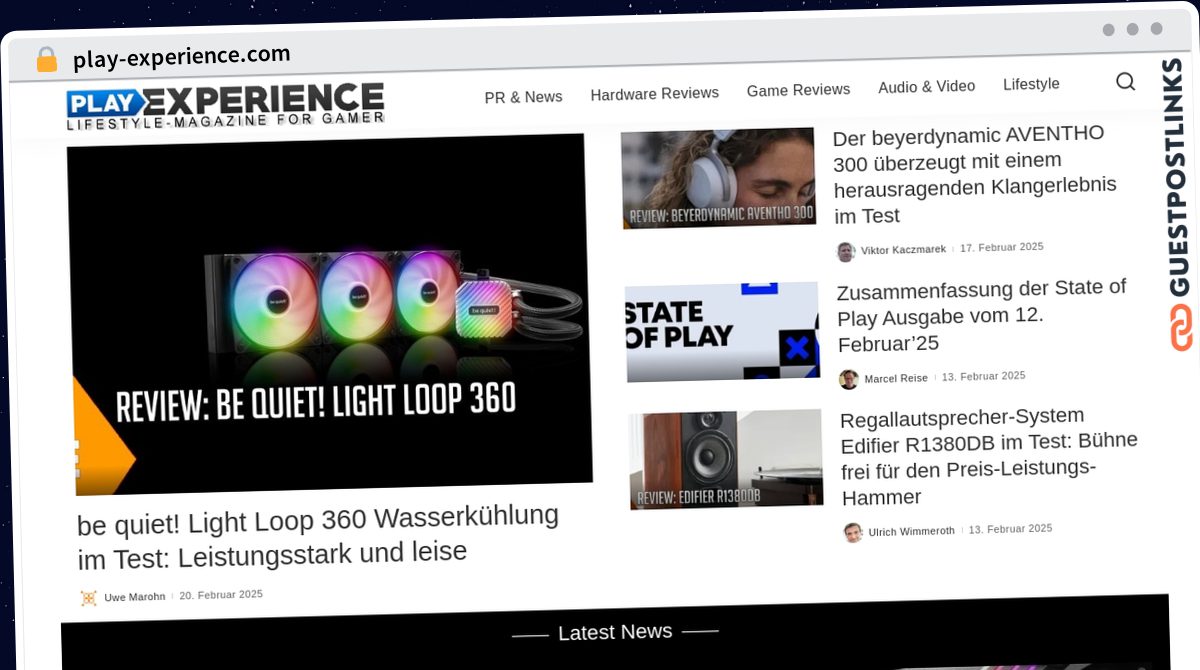Click the padlock icon in the address bar

pos(46,60)
